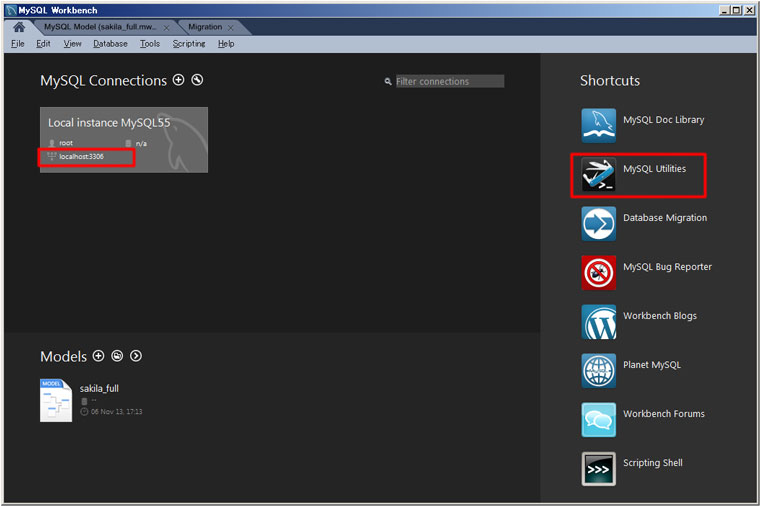Click the Shortcuts heading

point(610,80)
